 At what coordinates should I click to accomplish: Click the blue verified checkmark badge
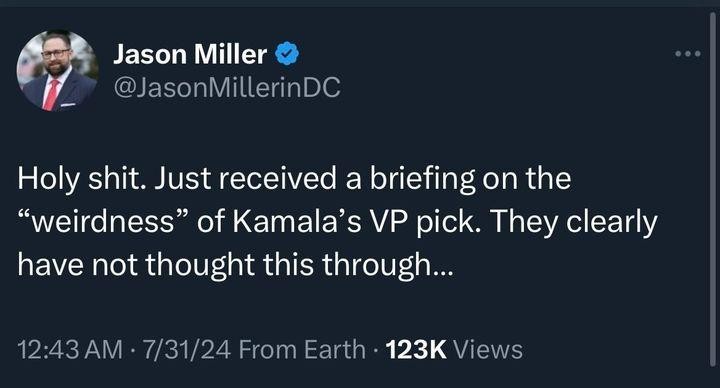point(287,54)
